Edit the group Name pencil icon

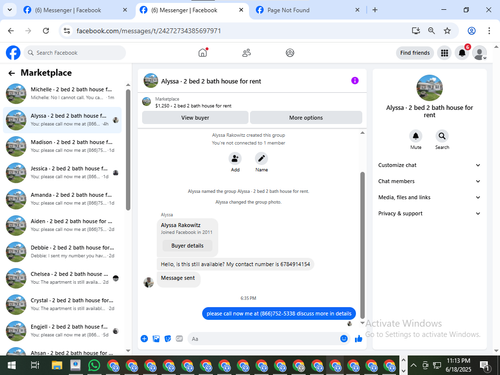coord(261,159)
